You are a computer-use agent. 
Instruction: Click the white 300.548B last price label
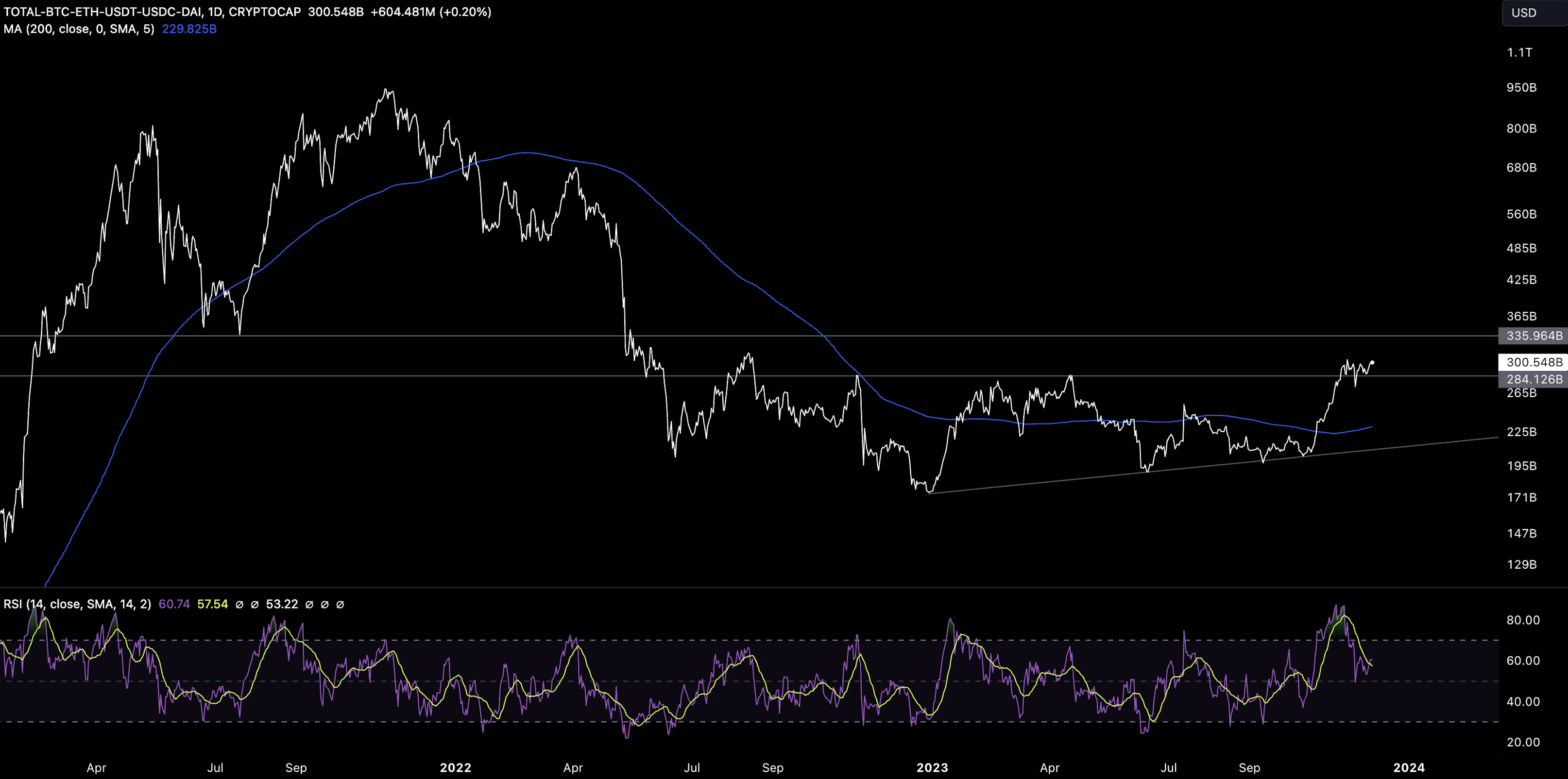[1534, 362]
